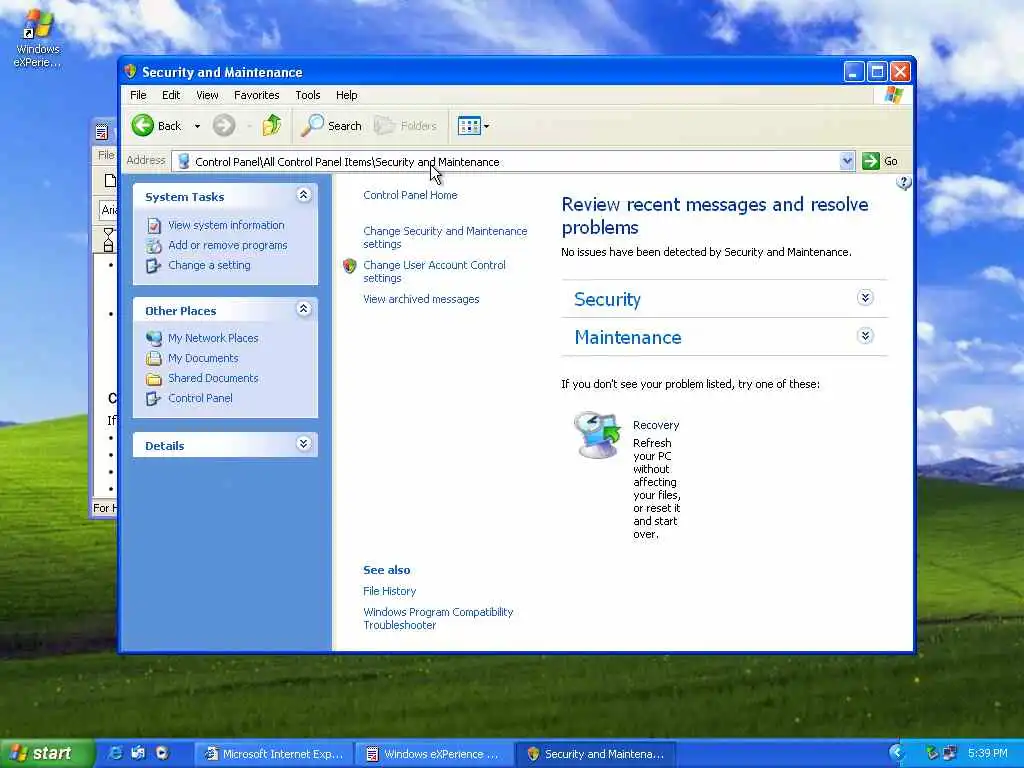Click the network tray icon
Image resolution: width=1024 pixels, height=768 pixels.
(950, 753)
